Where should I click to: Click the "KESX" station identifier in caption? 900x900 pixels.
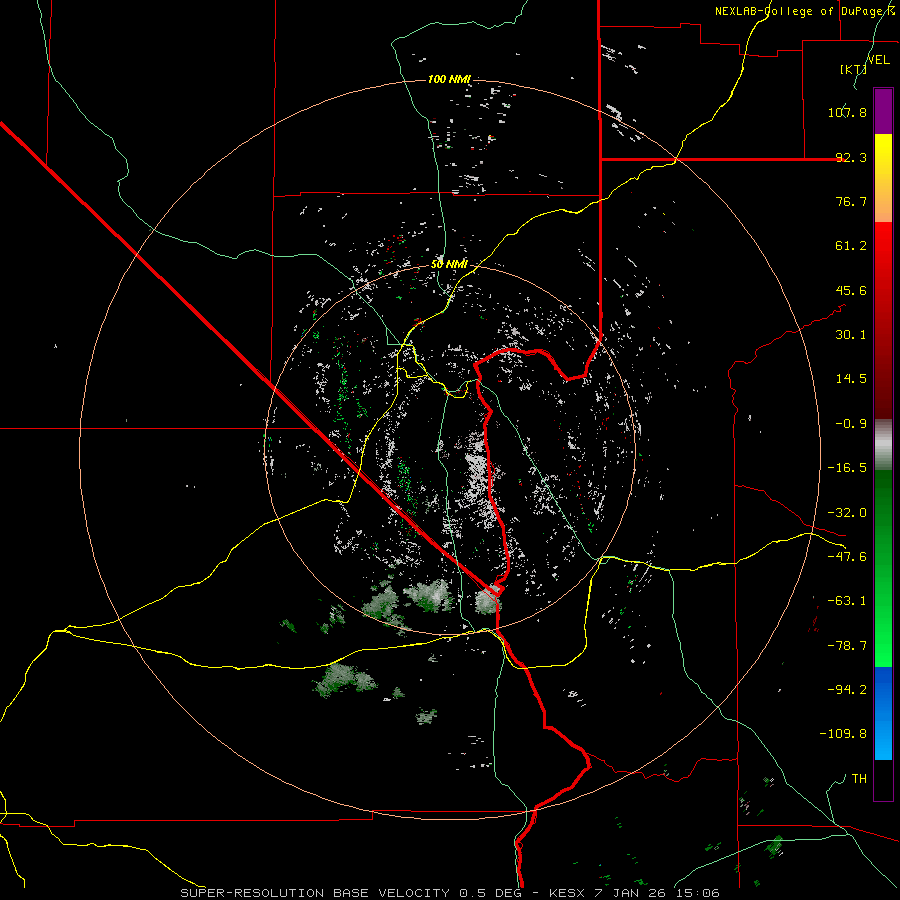(568, 893)
